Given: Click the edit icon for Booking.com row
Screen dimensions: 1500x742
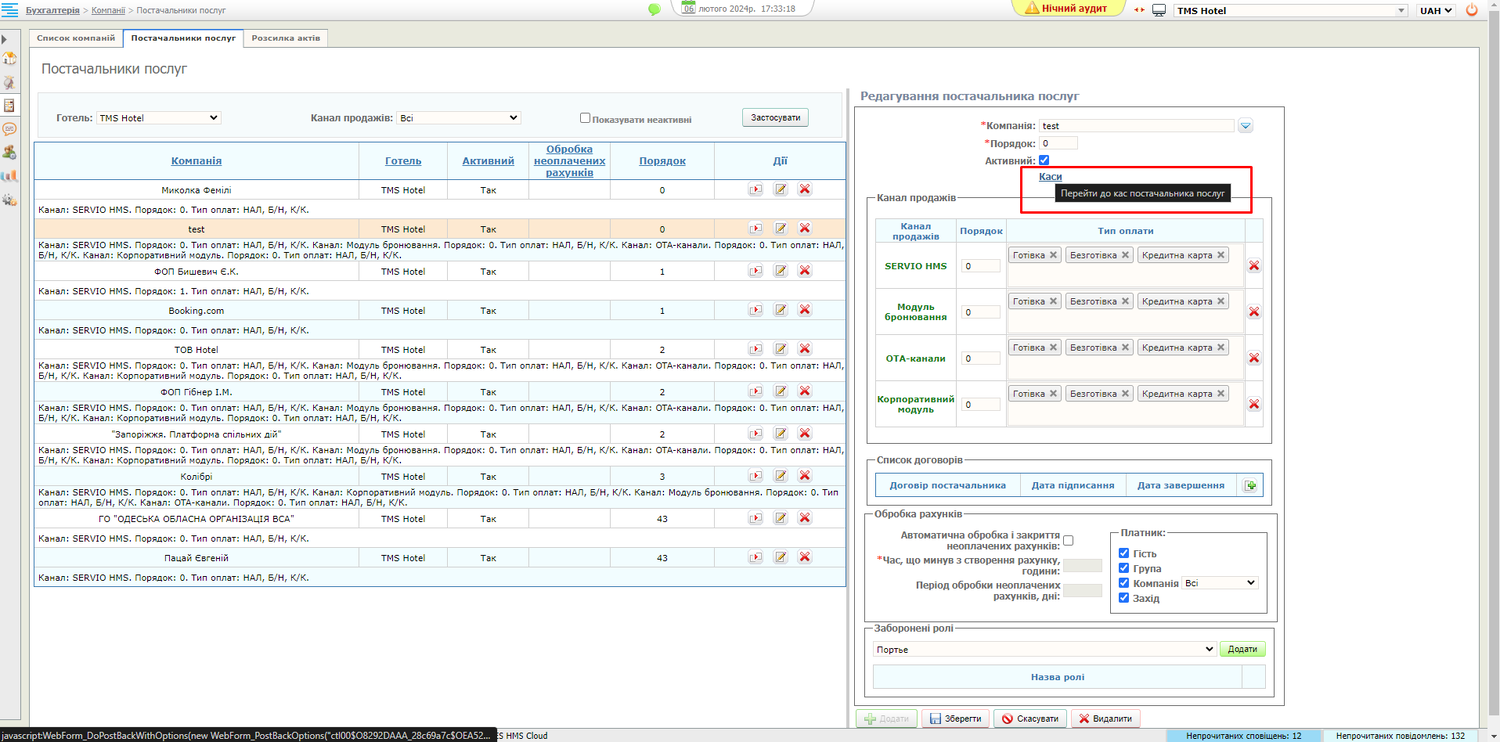Looking at the screenshot, I should (x=780, y=310).
